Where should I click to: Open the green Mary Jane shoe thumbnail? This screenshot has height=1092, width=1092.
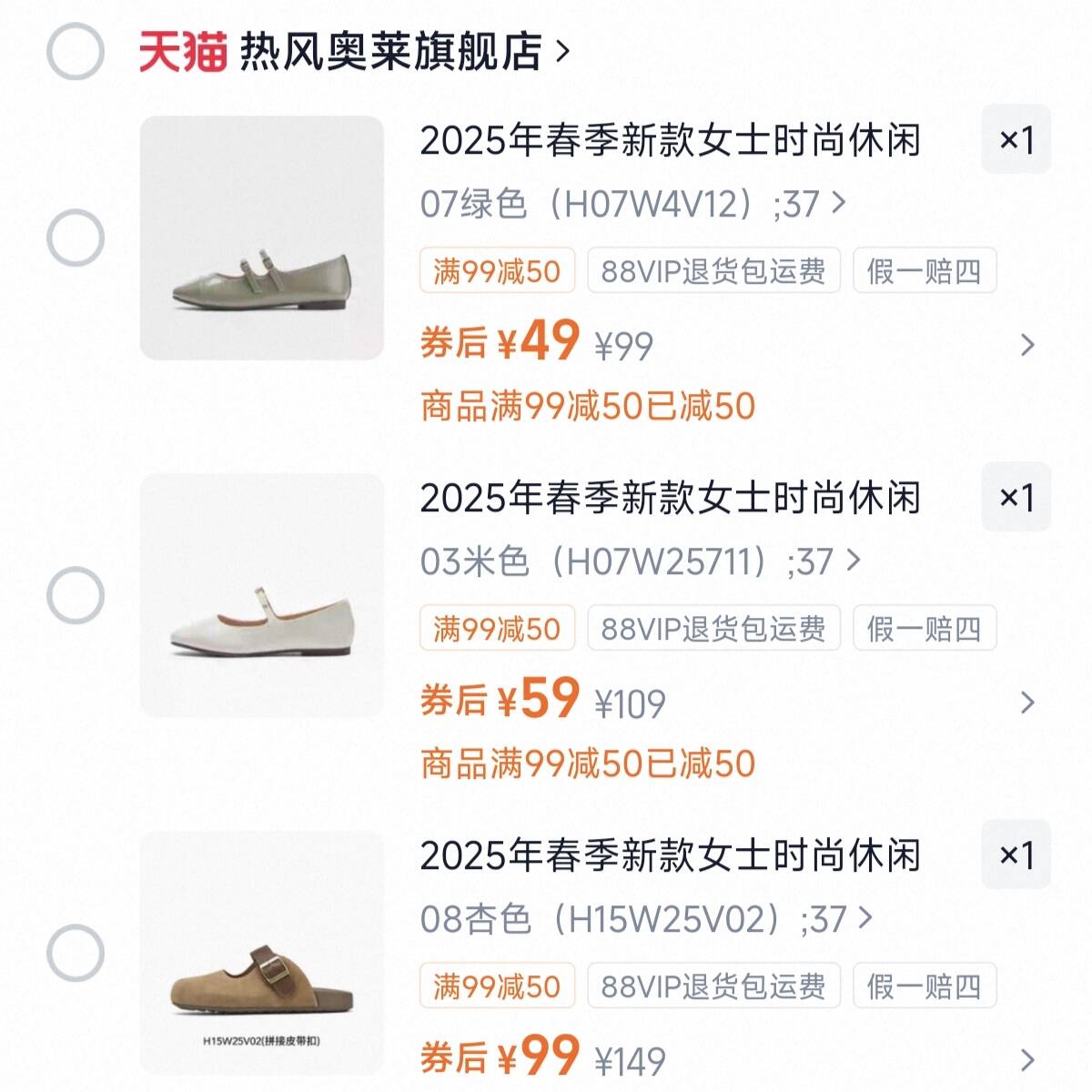click(262, 238)
